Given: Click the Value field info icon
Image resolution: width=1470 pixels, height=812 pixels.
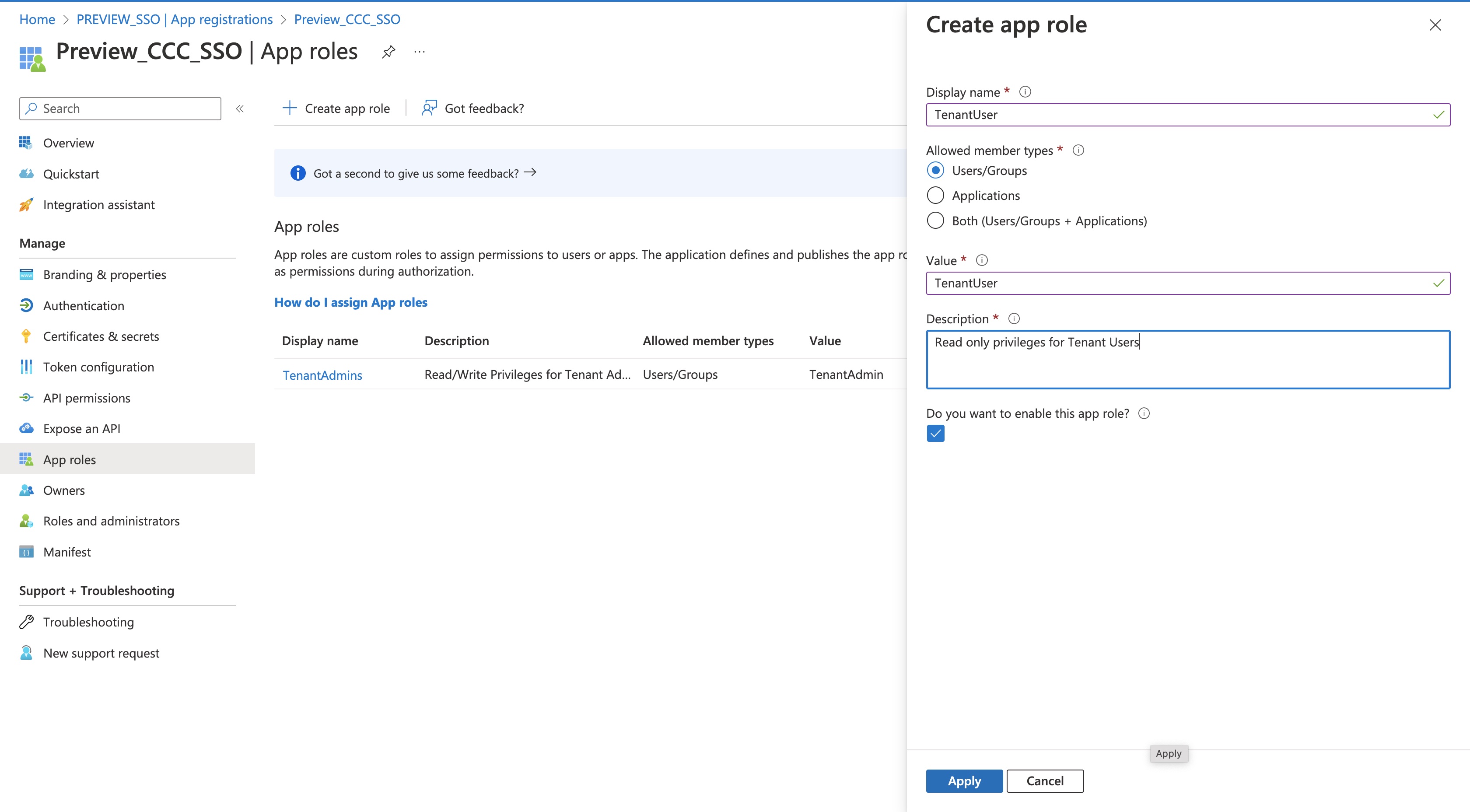Looking at the screenshot, I should click(x=981, y=260).
